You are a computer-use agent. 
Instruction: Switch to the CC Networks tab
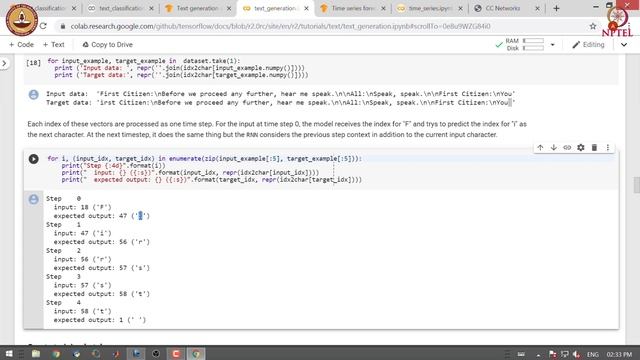[x=503, y=8]
